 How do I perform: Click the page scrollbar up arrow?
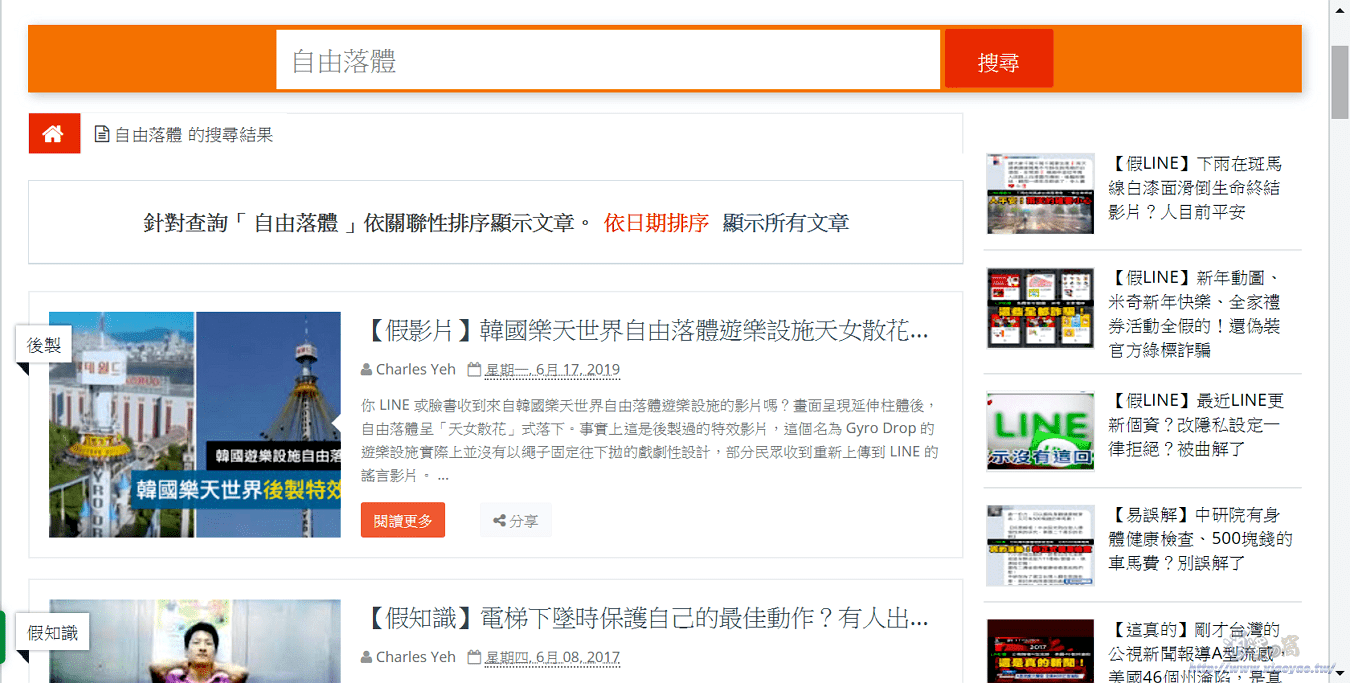tap(1340, 9)
